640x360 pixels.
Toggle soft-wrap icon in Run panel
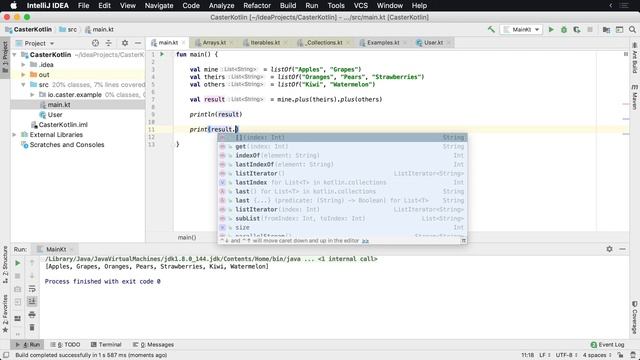coord(32,289)
